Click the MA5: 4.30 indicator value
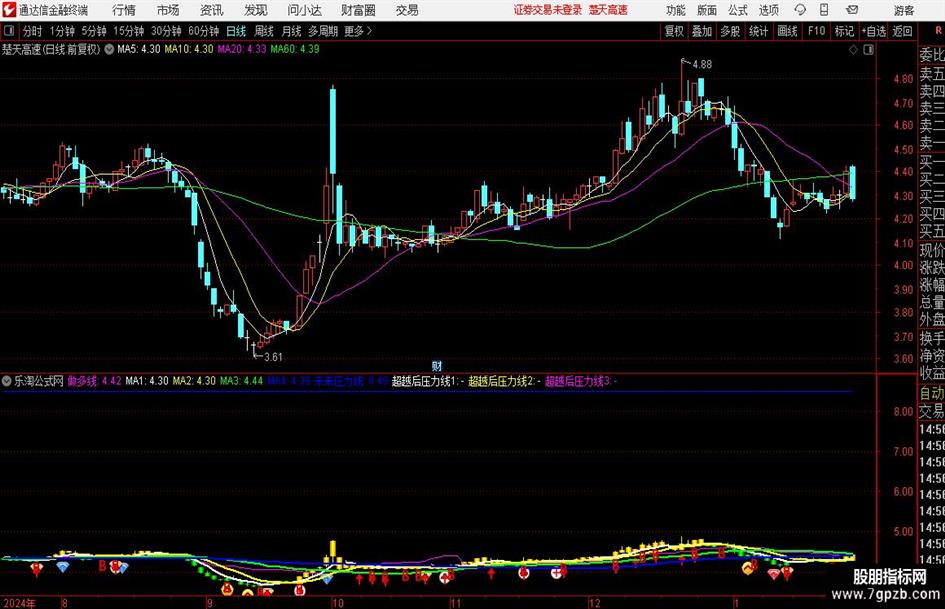 [139, 49]
